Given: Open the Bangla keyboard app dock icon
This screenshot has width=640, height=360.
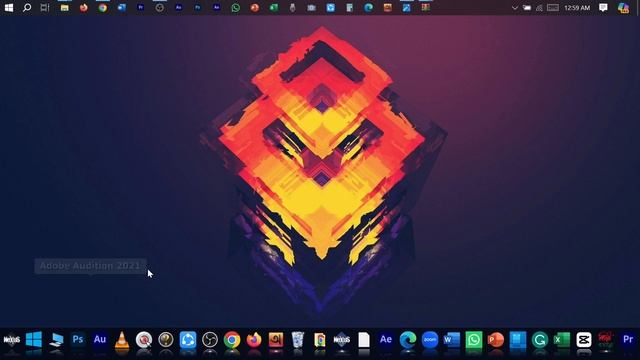Looking at the screenshot, I should click(276, 340).
